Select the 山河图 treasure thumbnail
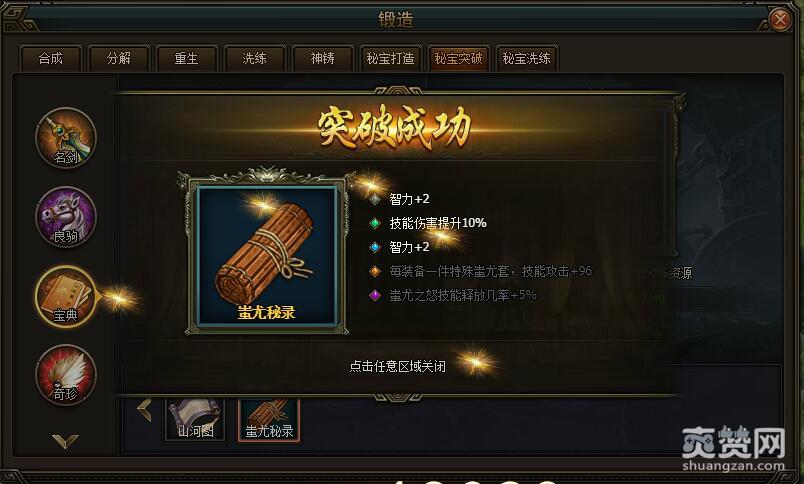Screen dimensions: 804x484 (195, 419)
